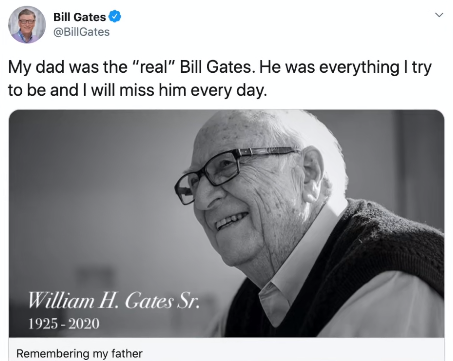Open the Bill Gates display name link

point(79,17)
